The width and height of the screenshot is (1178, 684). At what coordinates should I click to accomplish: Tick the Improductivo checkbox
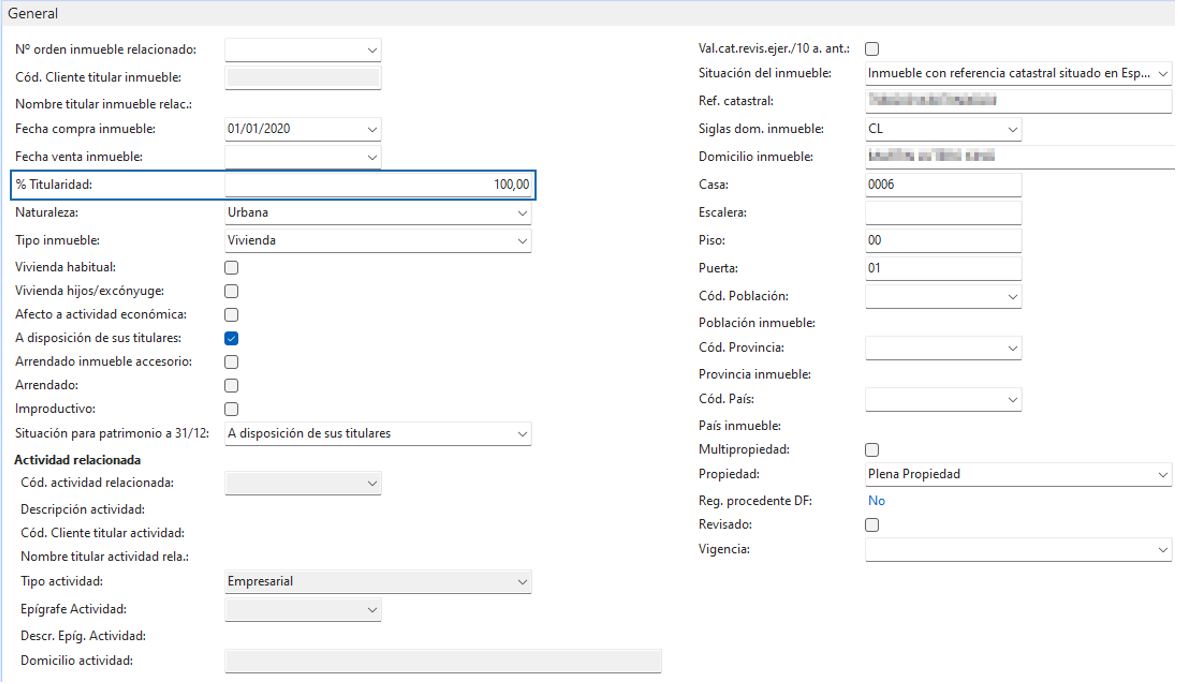[x=231, y=409]
